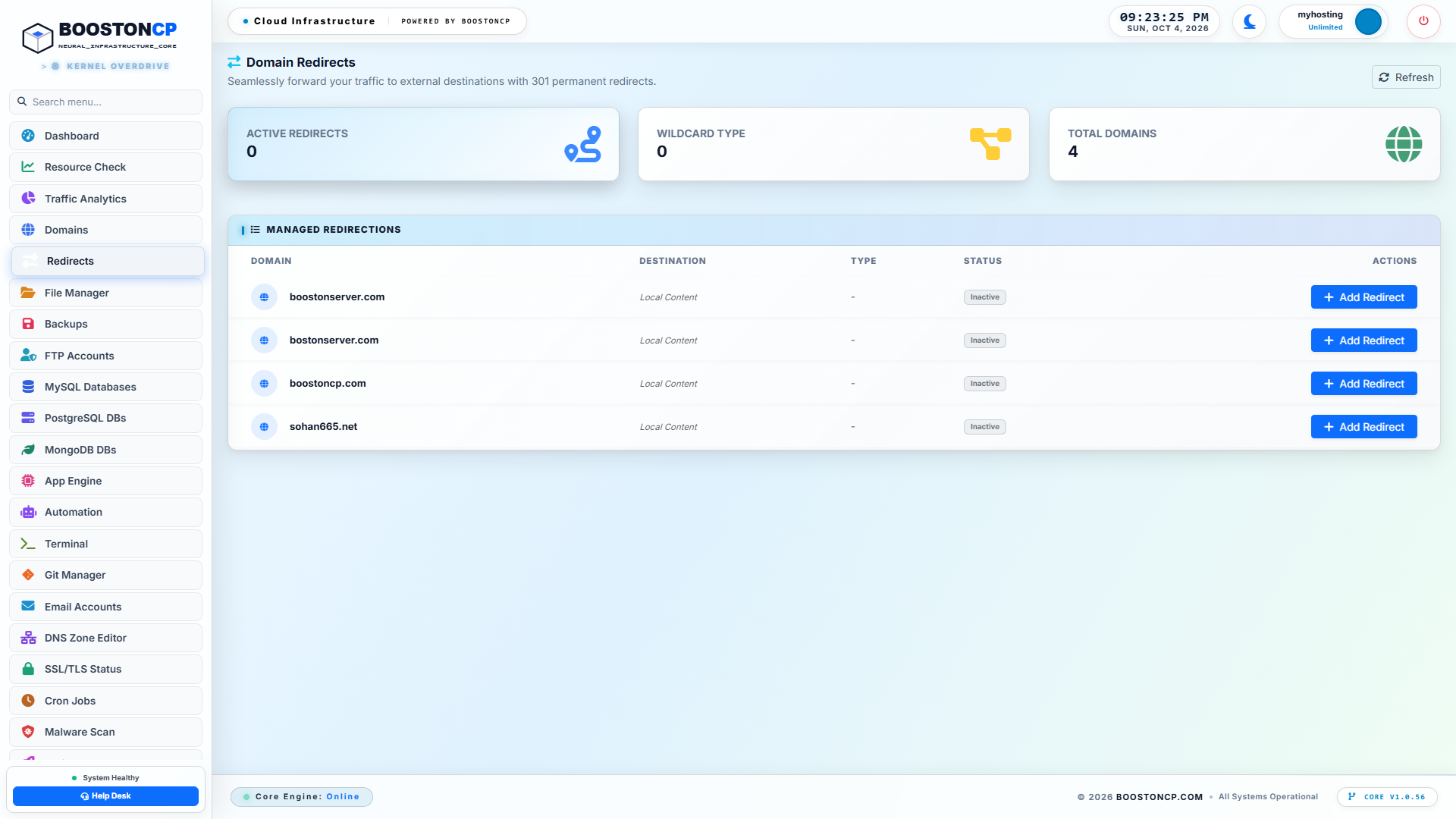Toggle dark mode with the moon button
The height and width of the screenshot is (819, 1456).
(1249, 21)
